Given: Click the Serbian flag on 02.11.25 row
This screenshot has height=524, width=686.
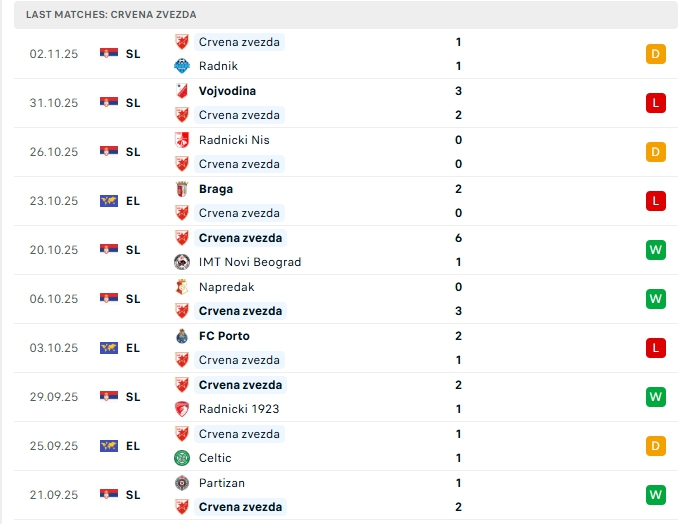Looking at the screenshot, I should point(109,54).
